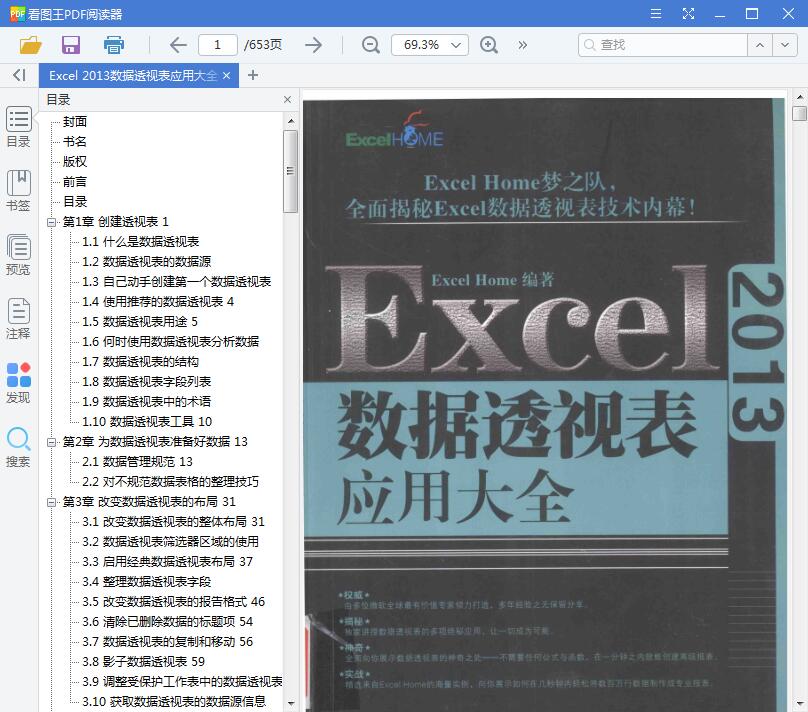Open section 2.1 数据管理规范
Image resolution: width=808 pixels, height=712 pixels.
click(138, 462)
